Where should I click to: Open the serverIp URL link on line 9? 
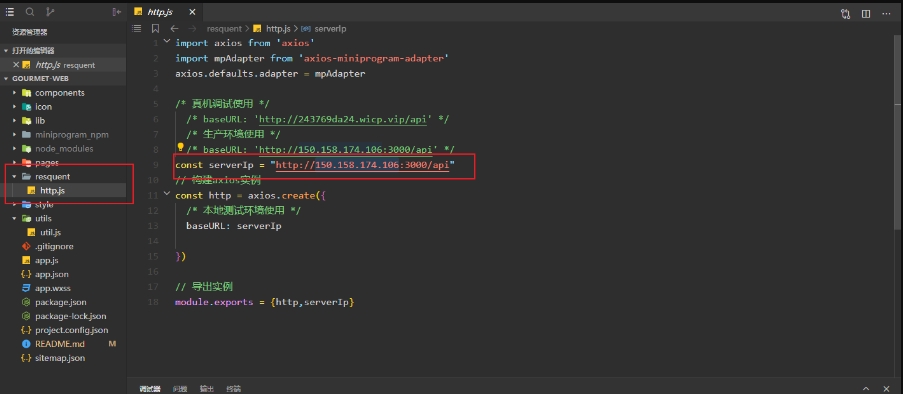(362, 165)
